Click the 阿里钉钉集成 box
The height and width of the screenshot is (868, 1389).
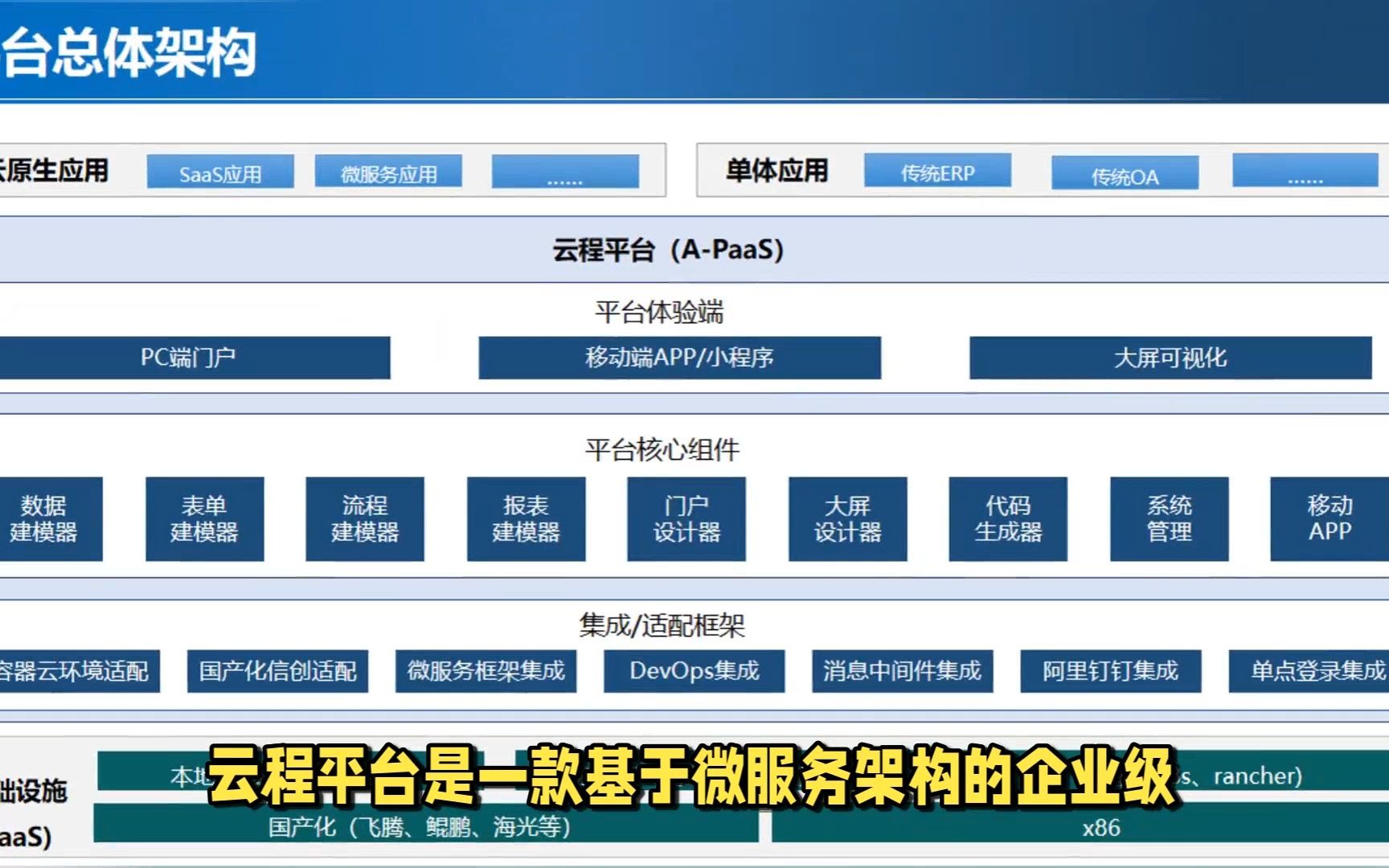[x=1111, y=671]
